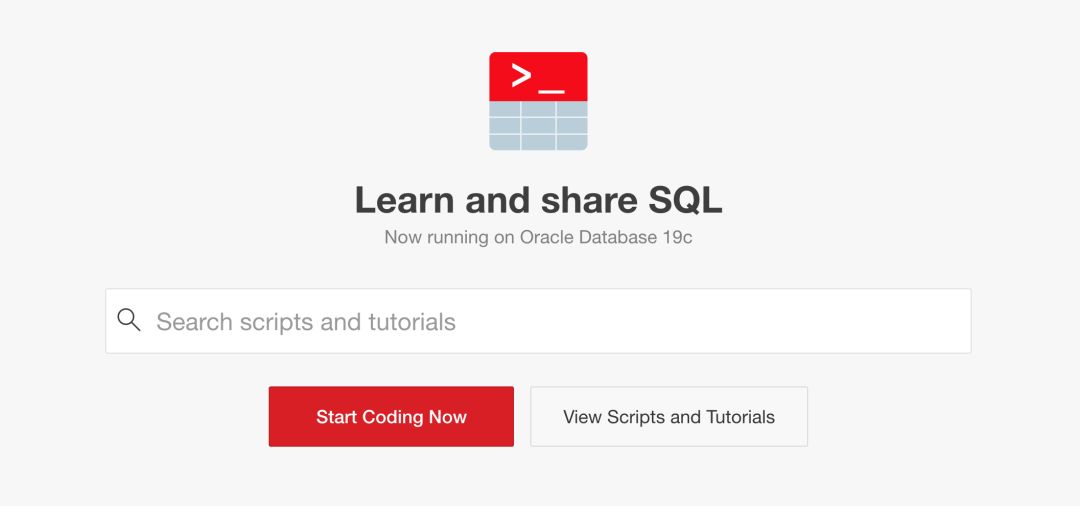Click the "Start Coding Now" label text
Screen dimensions: 1080x506
point(391,417)
